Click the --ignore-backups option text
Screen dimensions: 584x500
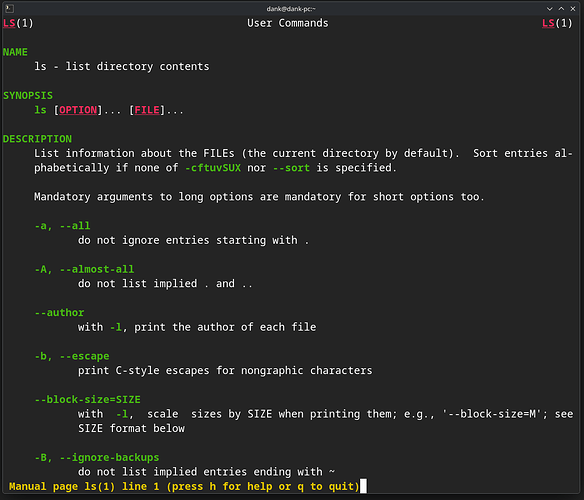(110, 457)
